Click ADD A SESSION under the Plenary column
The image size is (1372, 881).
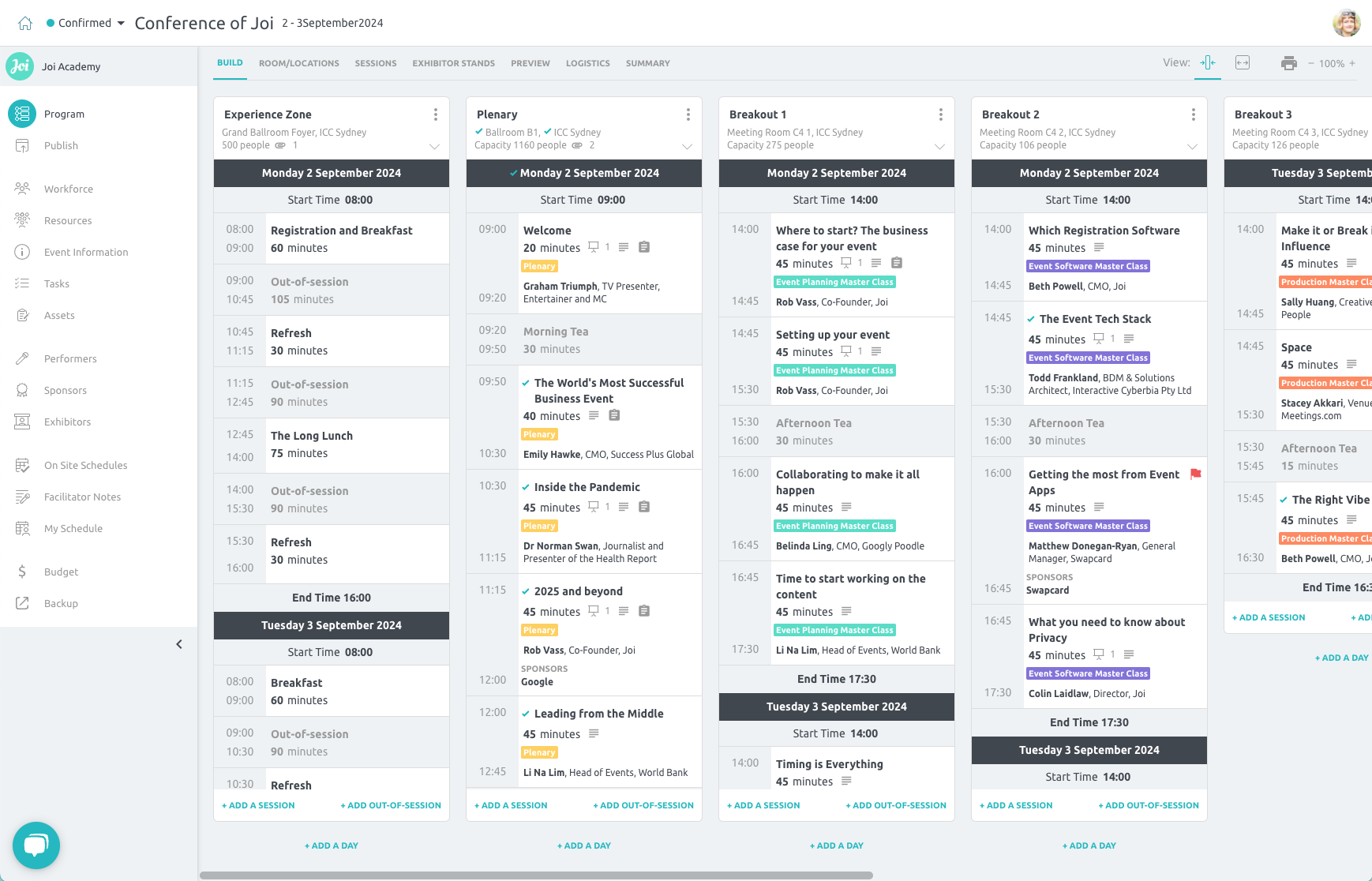point(511,805)
